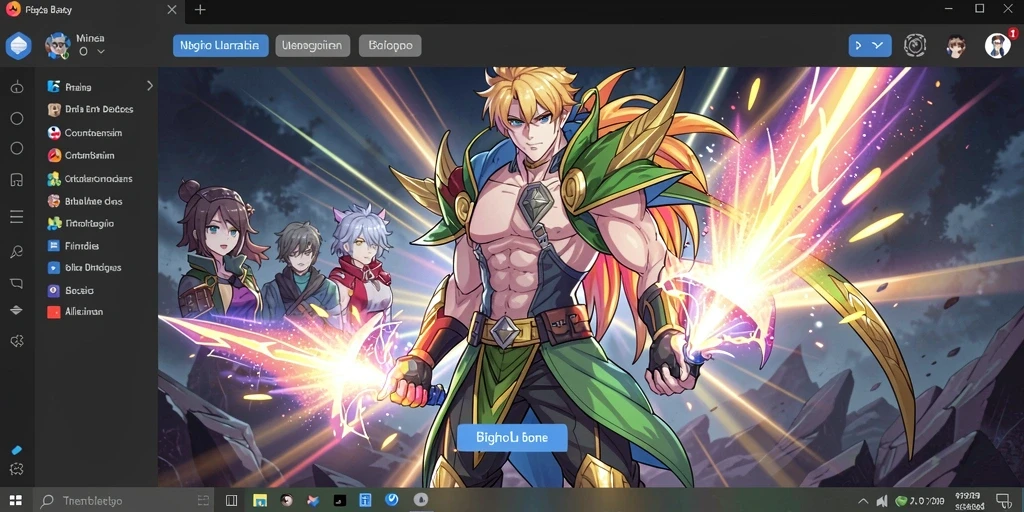Open the settings gear at rail bottom
1024x512 pixels.
pos(17,468)
